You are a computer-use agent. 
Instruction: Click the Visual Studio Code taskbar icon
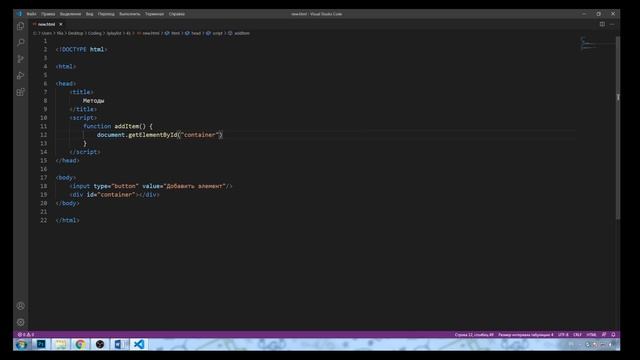tap(139, 344)
